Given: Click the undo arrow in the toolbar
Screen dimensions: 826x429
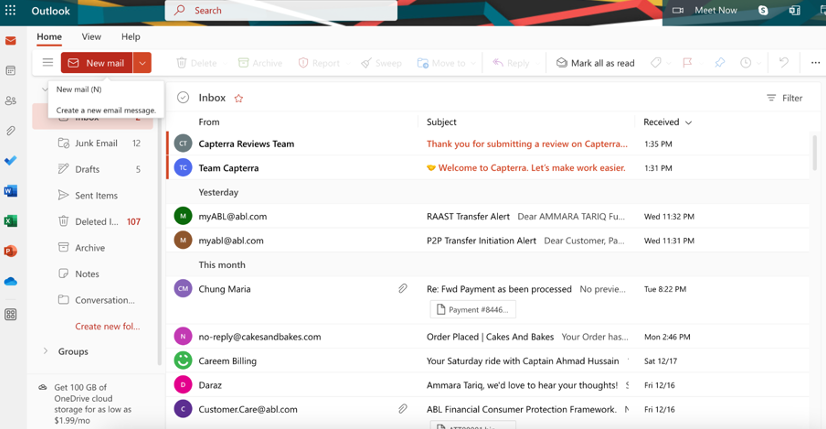Looking at the screenshot, I should [784, 63].
